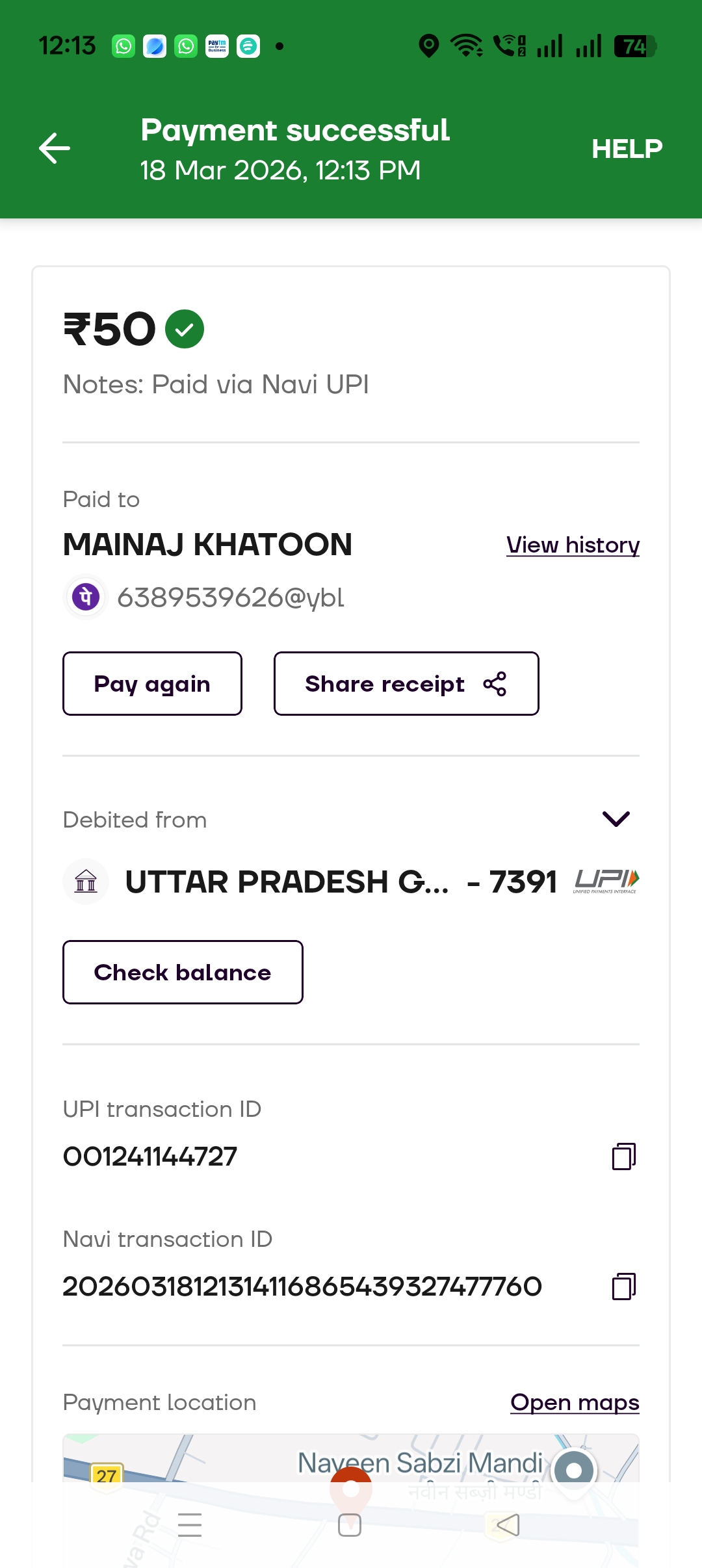Copy the Navi transaction ID
Screen dimensions: 702x1568
pyautogui.click(x=623, y=1287)
